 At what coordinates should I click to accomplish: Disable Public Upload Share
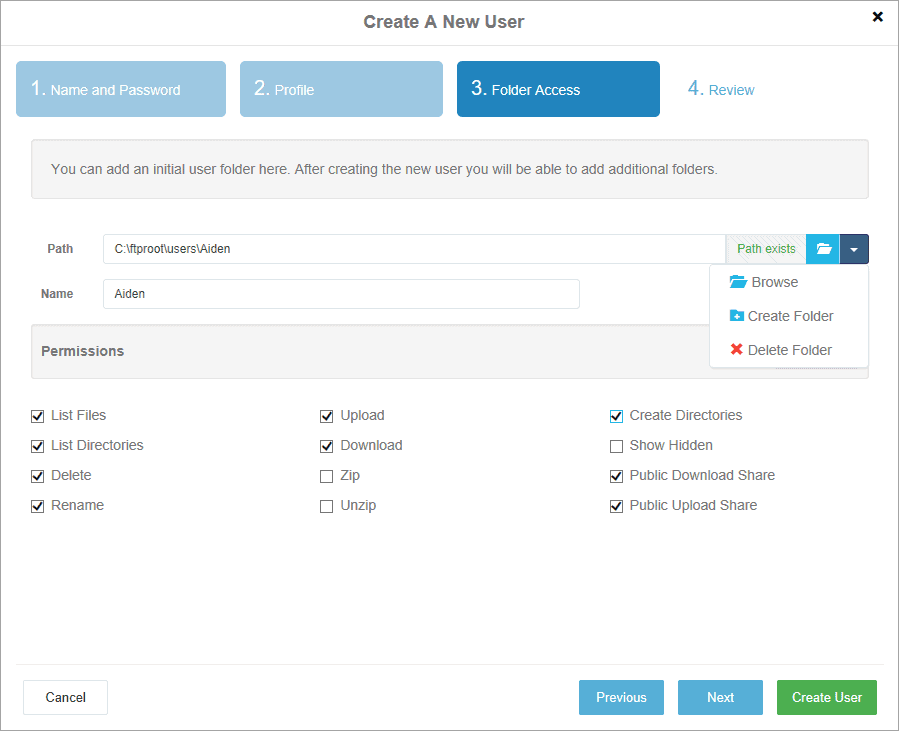point(616,505)
